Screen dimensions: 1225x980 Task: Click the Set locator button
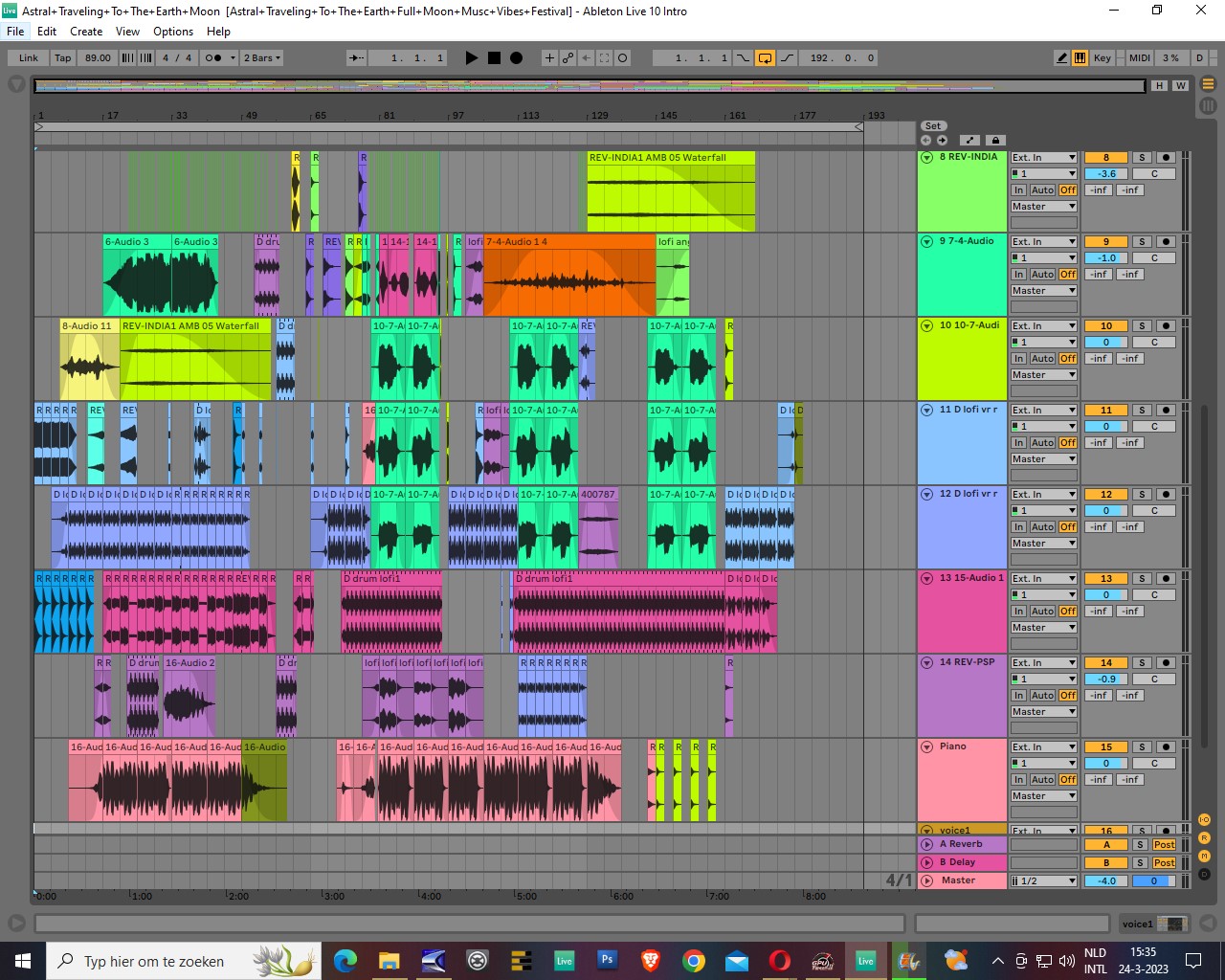(x=933, y=126)
